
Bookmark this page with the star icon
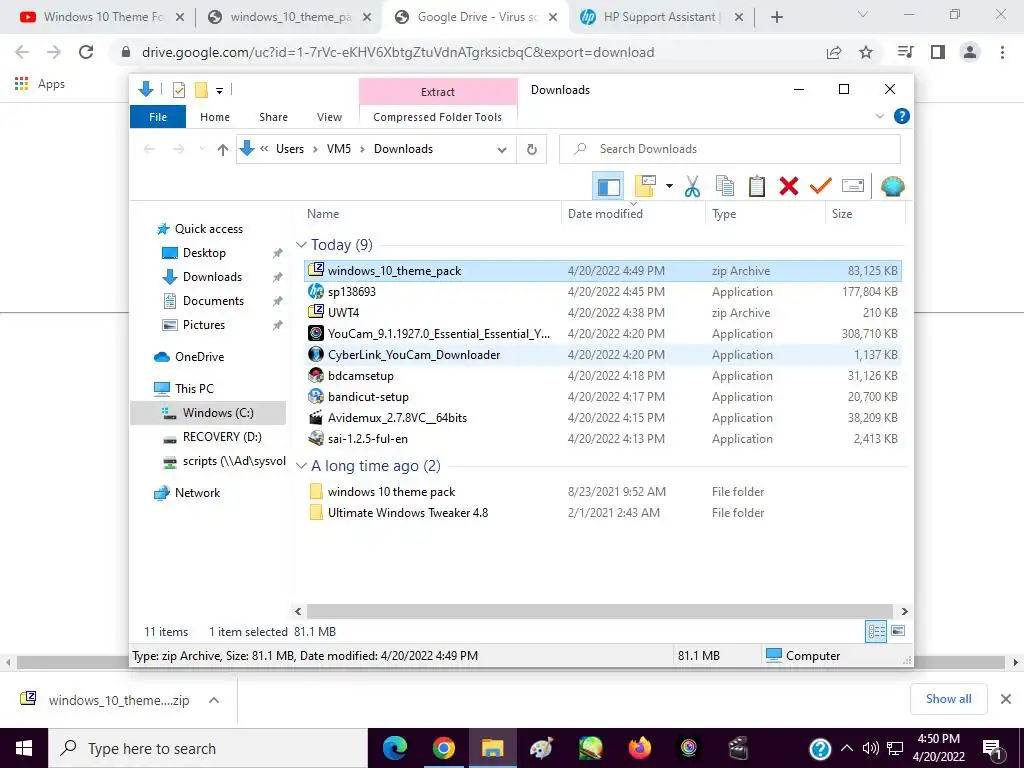click(866, 52)
